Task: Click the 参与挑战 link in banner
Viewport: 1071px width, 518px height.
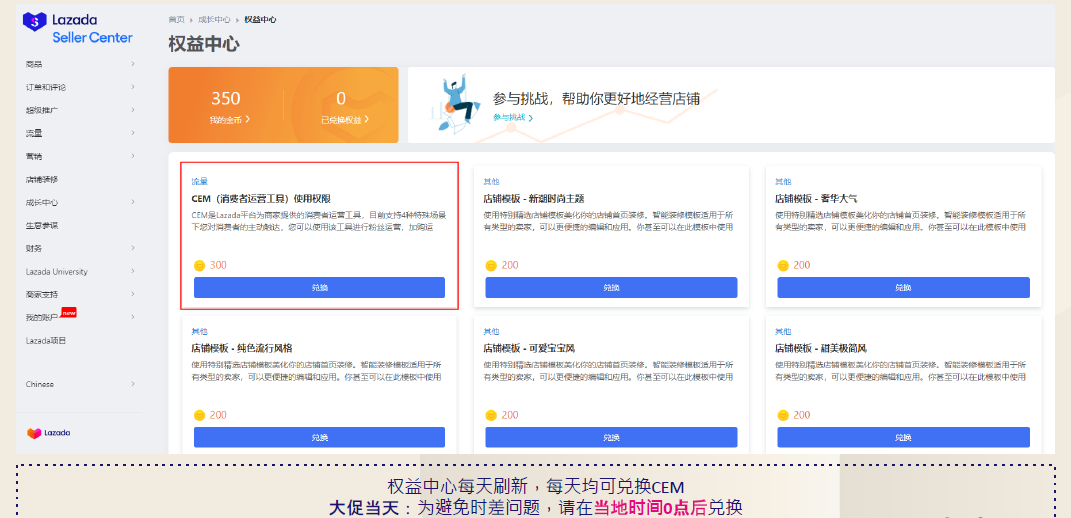Action: pyautogui.click(x=513, y=117)
